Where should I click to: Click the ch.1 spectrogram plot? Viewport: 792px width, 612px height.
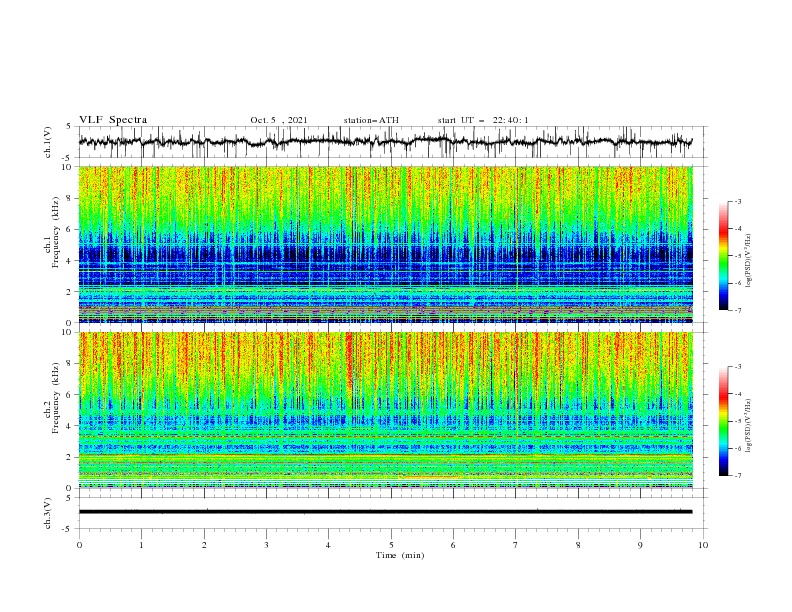pyautogui.click(x=385, y=244)
